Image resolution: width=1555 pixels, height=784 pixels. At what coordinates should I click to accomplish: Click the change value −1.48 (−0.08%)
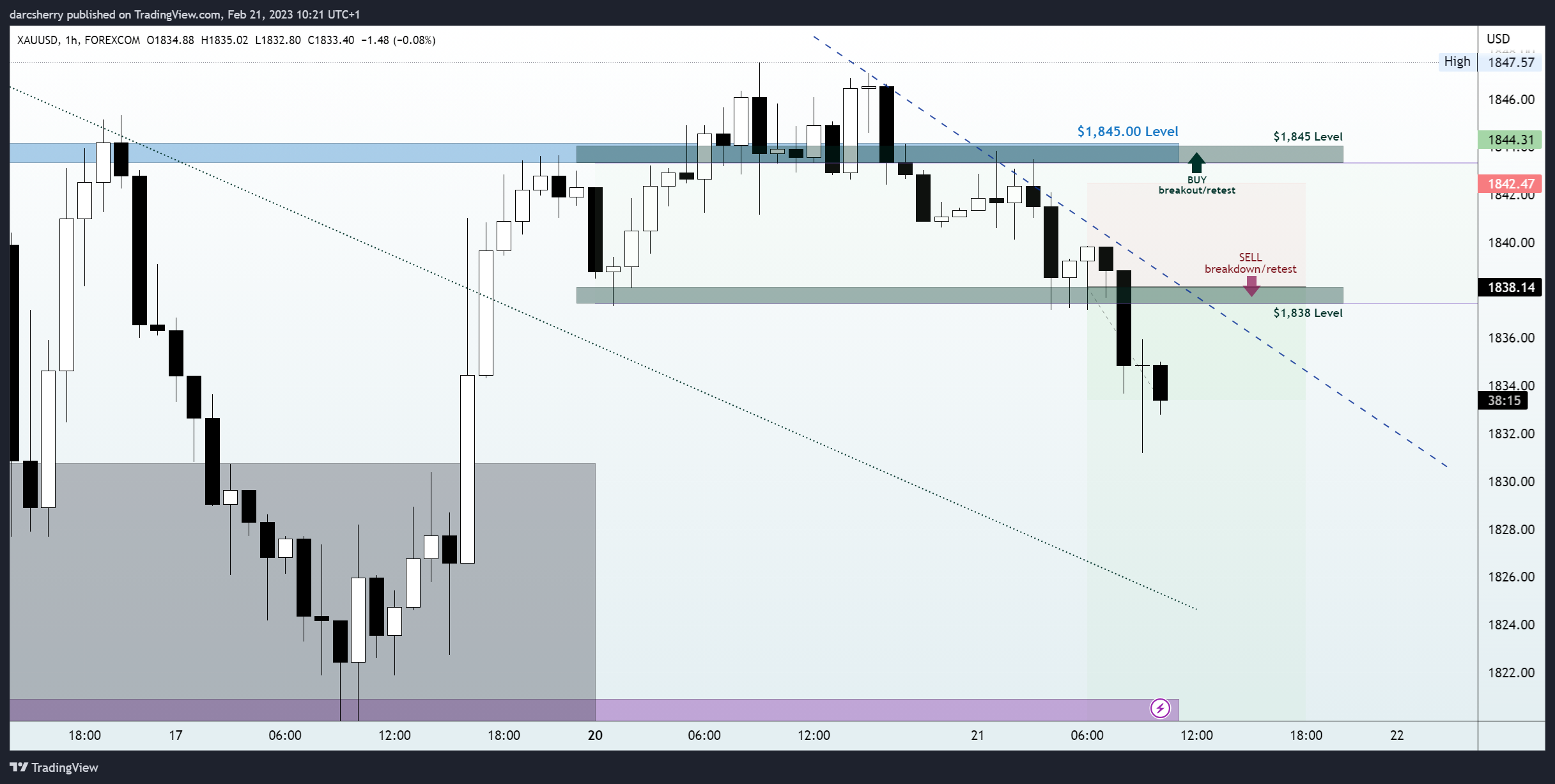398,40
